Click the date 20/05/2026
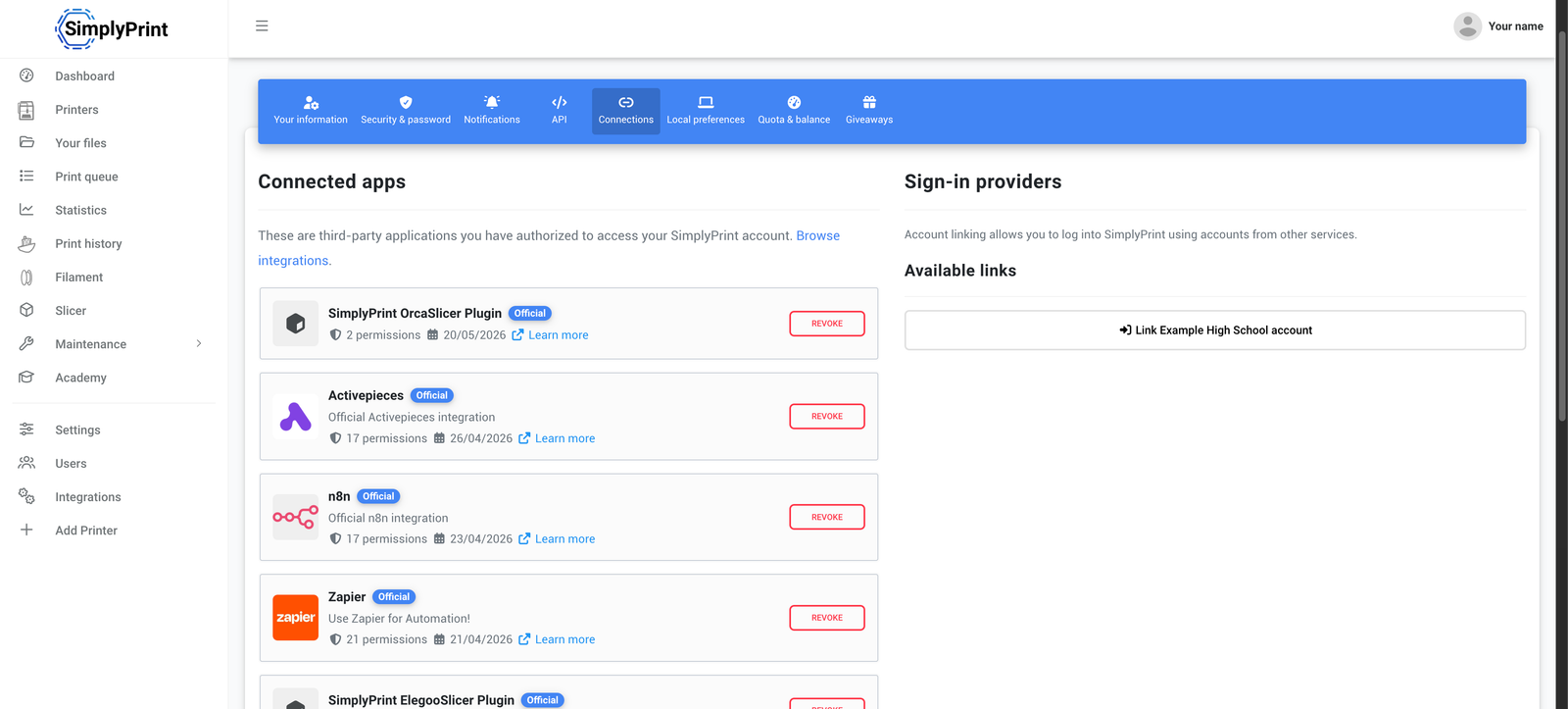The width and height of the screenshot is (1568, 709). tap(466, 335)
